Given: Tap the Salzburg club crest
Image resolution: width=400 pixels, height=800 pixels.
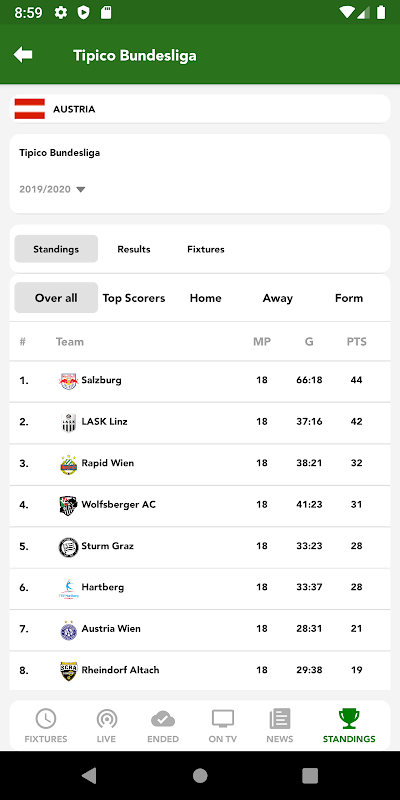Looking at the screenshot, I should (68, 381).
